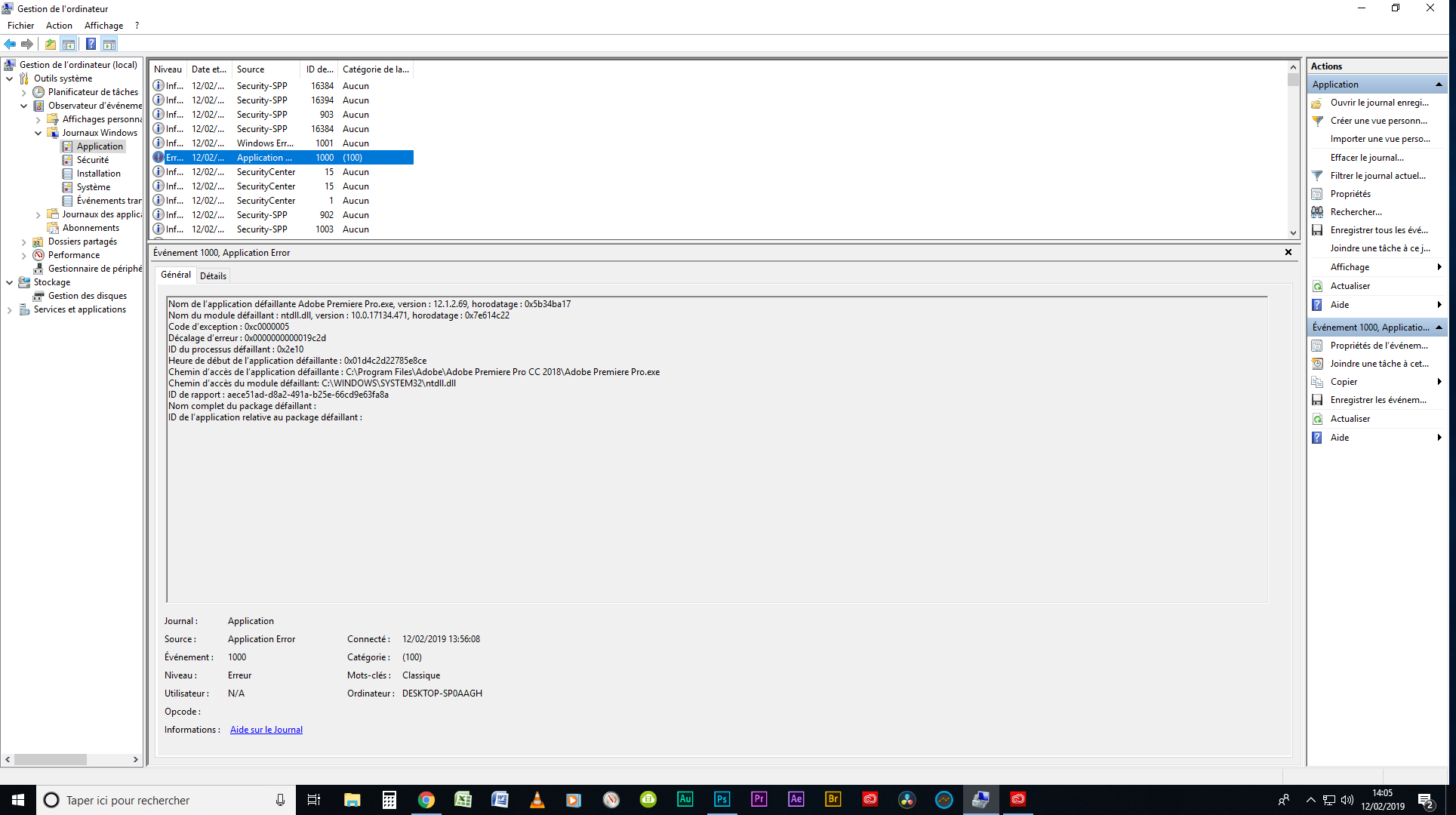Screen dimensions: 1456x815
Task: Expand Performance tree node
Action: [x=23, y=255]
